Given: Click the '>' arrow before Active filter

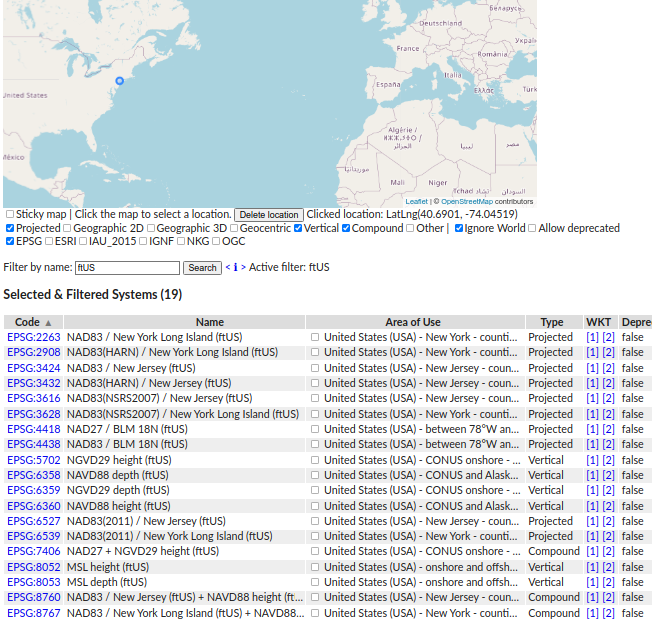Looking at the screenshot, I should point(243,267).
